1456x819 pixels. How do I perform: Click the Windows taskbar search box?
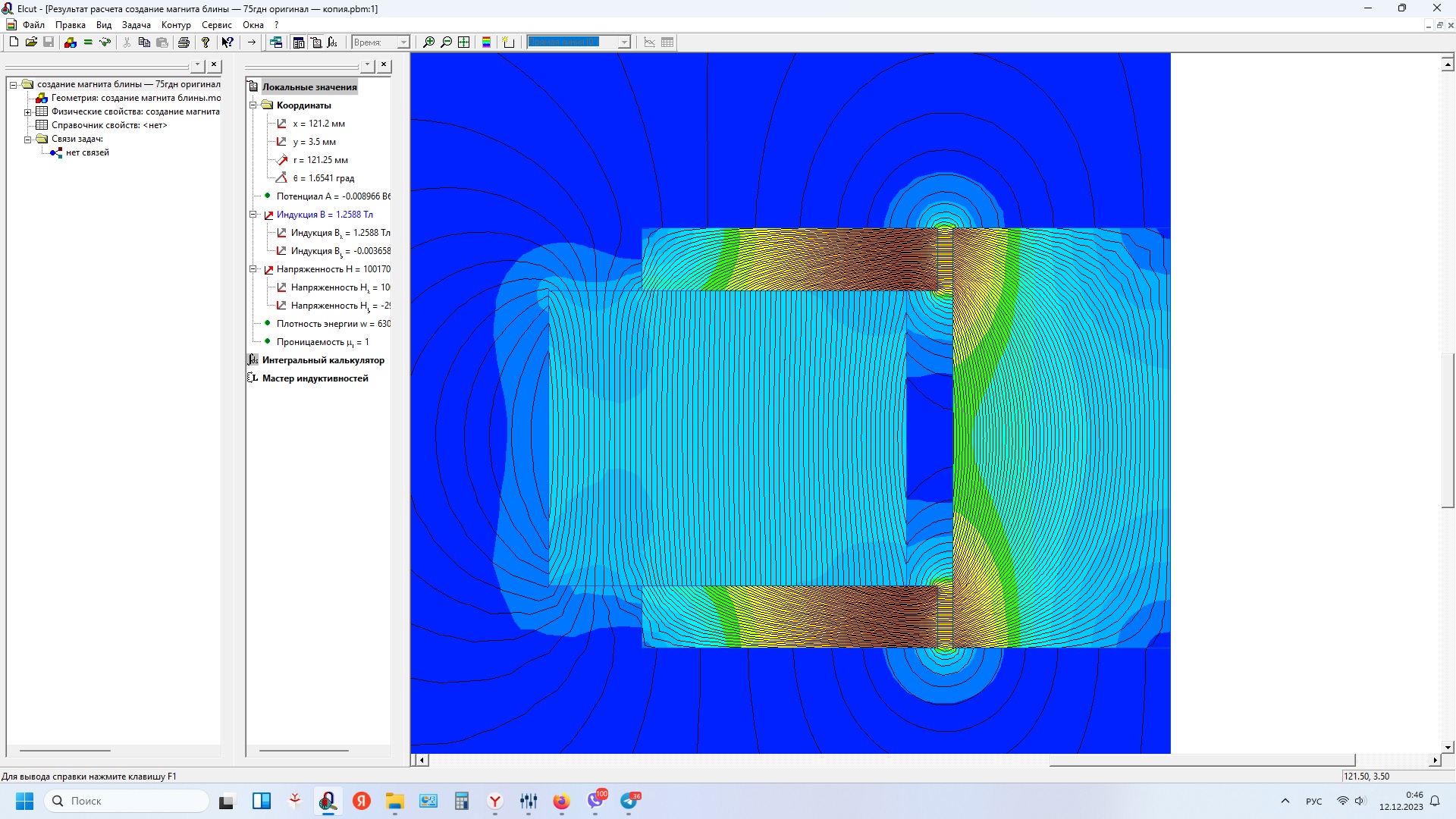point(127,801)
